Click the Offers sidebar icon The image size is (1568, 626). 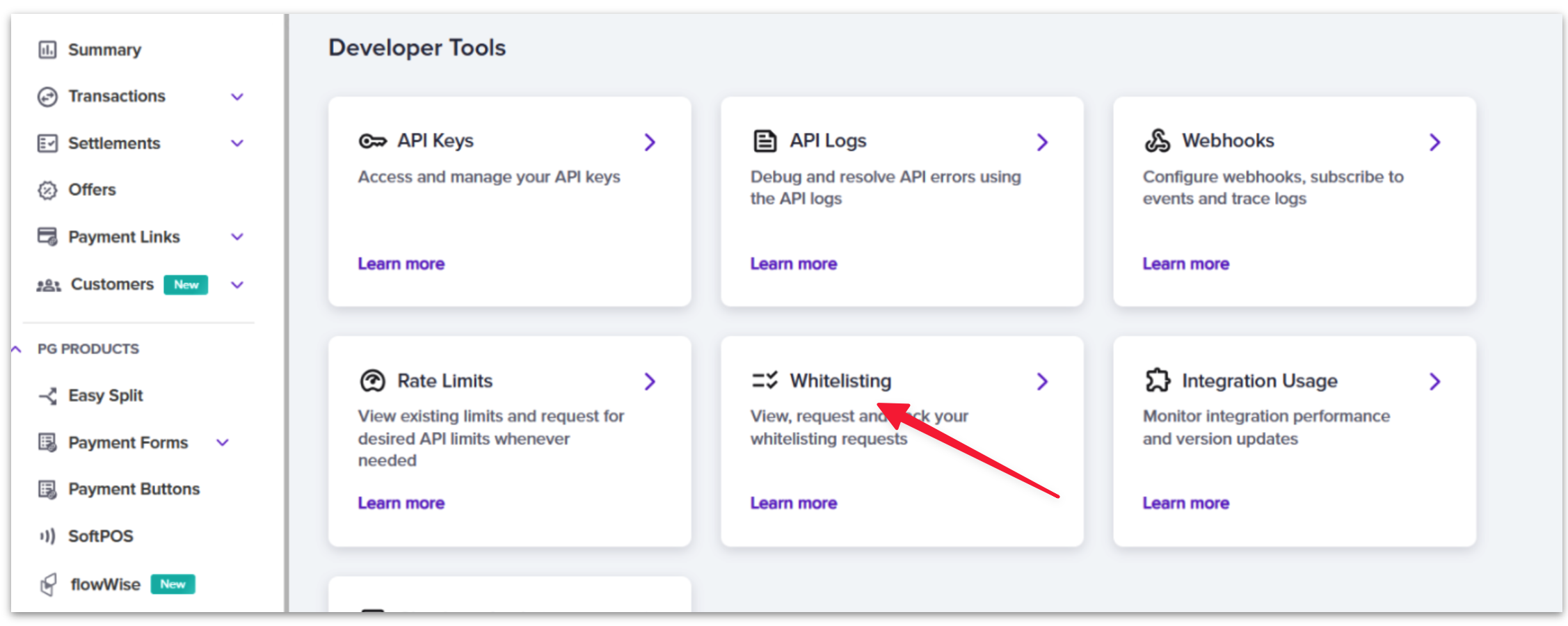pos(47,190)
